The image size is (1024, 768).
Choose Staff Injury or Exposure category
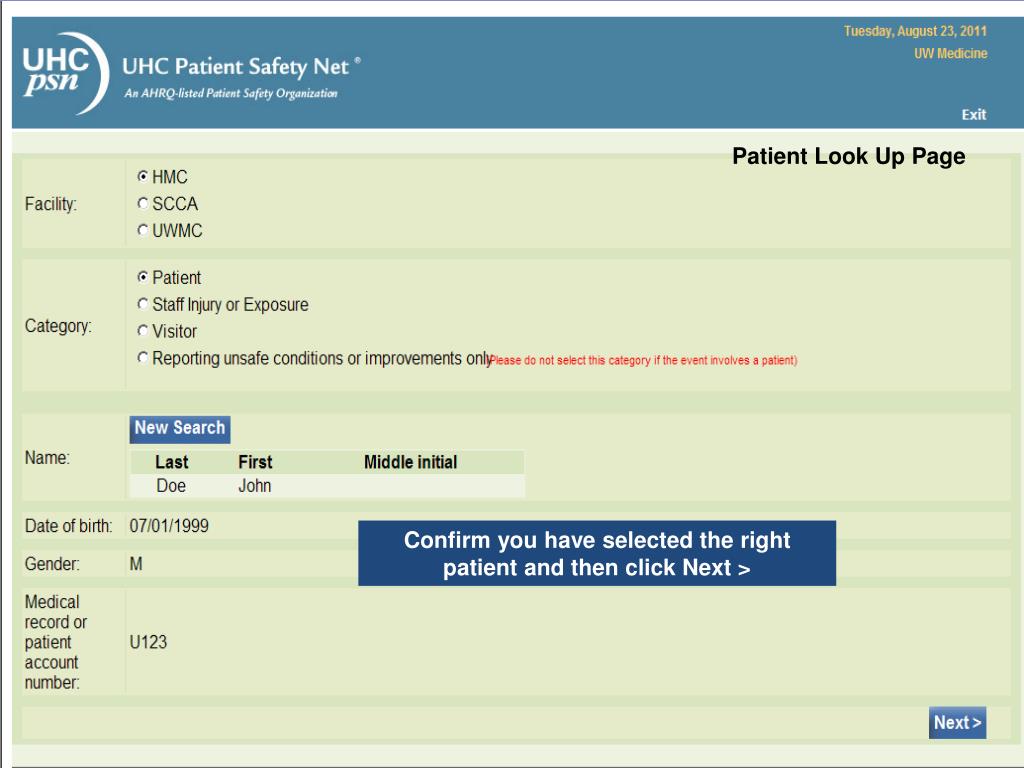142,304
